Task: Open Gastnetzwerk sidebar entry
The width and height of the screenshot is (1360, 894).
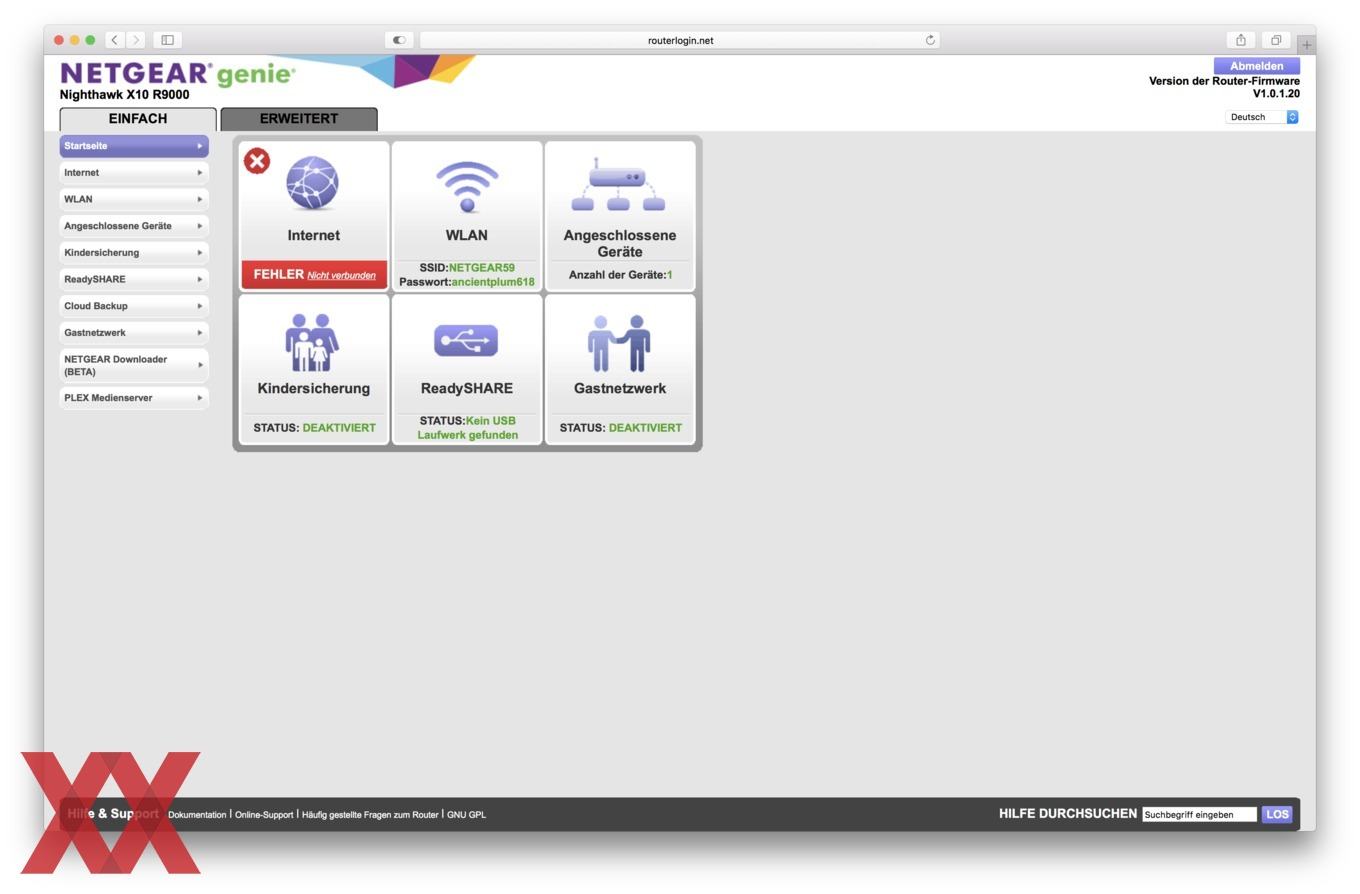Action: pyautogui.click(x=134, y=333)
